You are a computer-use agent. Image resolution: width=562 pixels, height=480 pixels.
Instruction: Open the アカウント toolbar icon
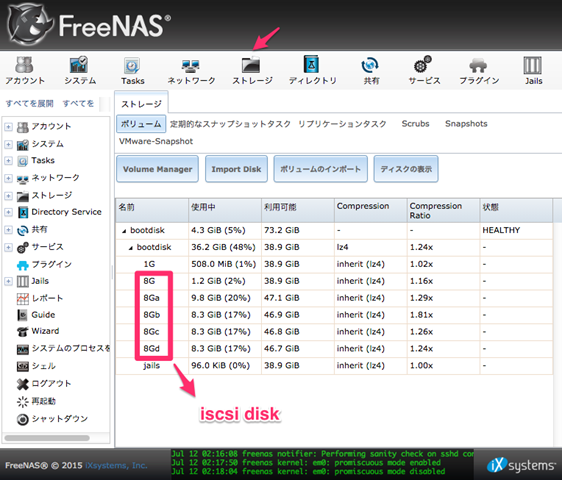coord(25,71)
